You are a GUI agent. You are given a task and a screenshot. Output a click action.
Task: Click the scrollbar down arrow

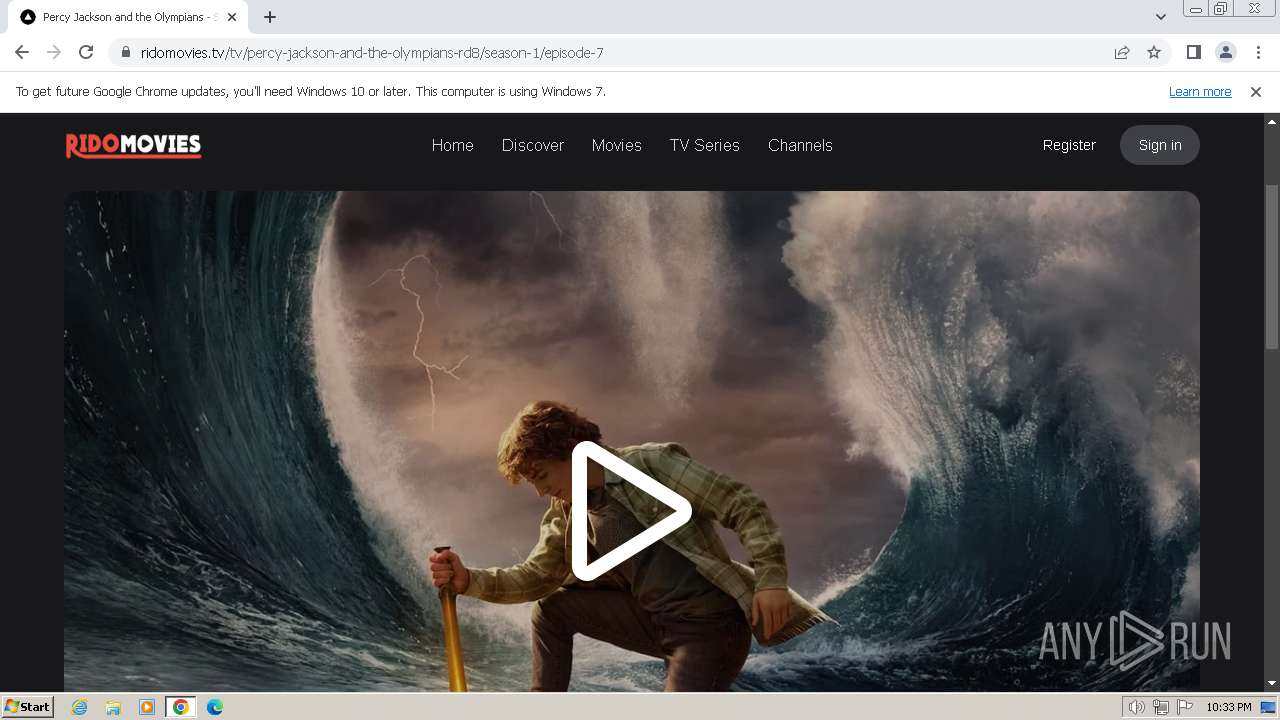point(1272,683)
